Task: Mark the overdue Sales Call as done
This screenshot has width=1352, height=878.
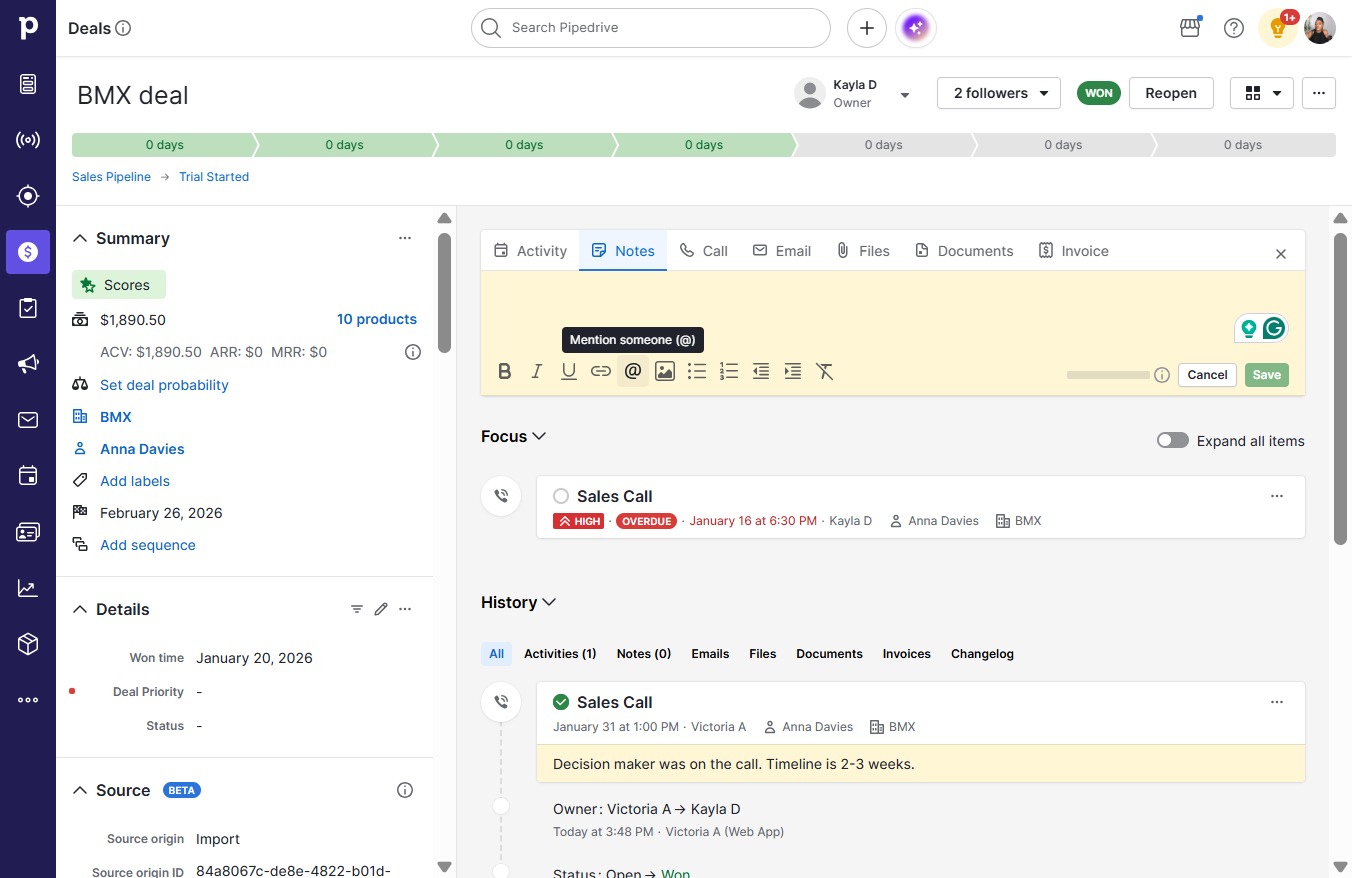Action: tap(561, 496)
